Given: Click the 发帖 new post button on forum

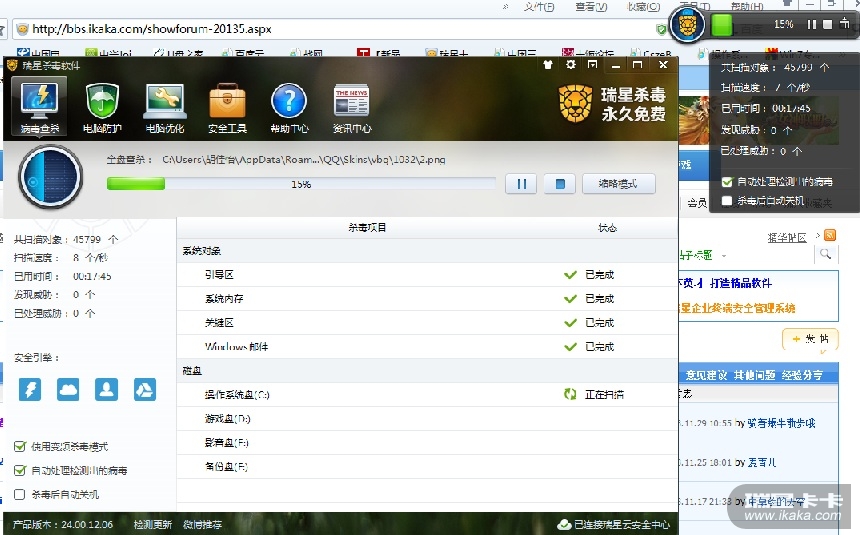Looking at the screenshot, I should pos(810,339).
